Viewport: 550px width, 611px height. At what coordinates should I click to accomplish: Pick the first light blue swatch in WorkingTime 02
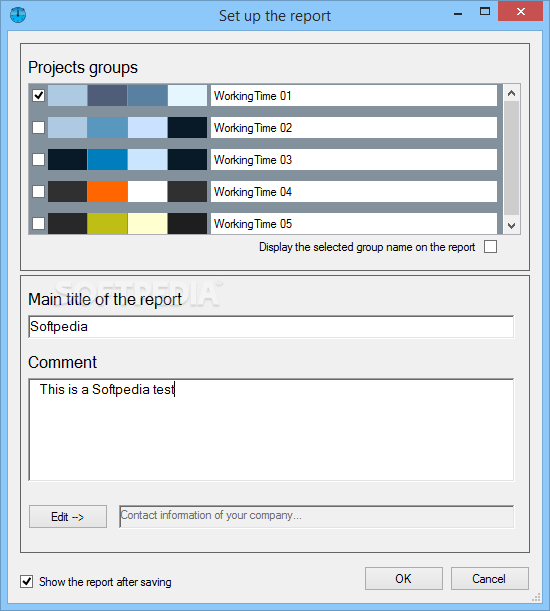(x=67, y=127)
